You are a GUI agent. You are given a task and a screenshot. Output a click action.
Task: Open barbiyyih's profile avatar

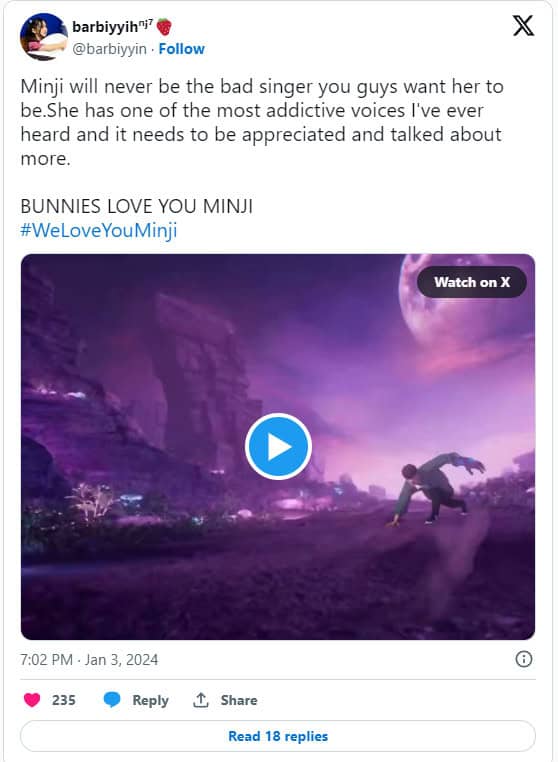tap(43, 36)
